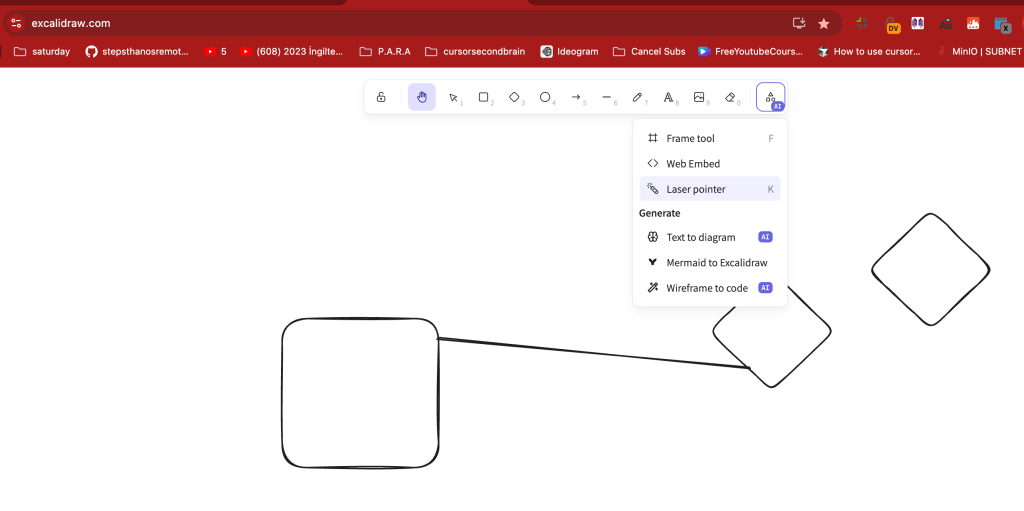Open the Cancel Subs bookmarks folder
The image size is (1024, 511).
649,52
